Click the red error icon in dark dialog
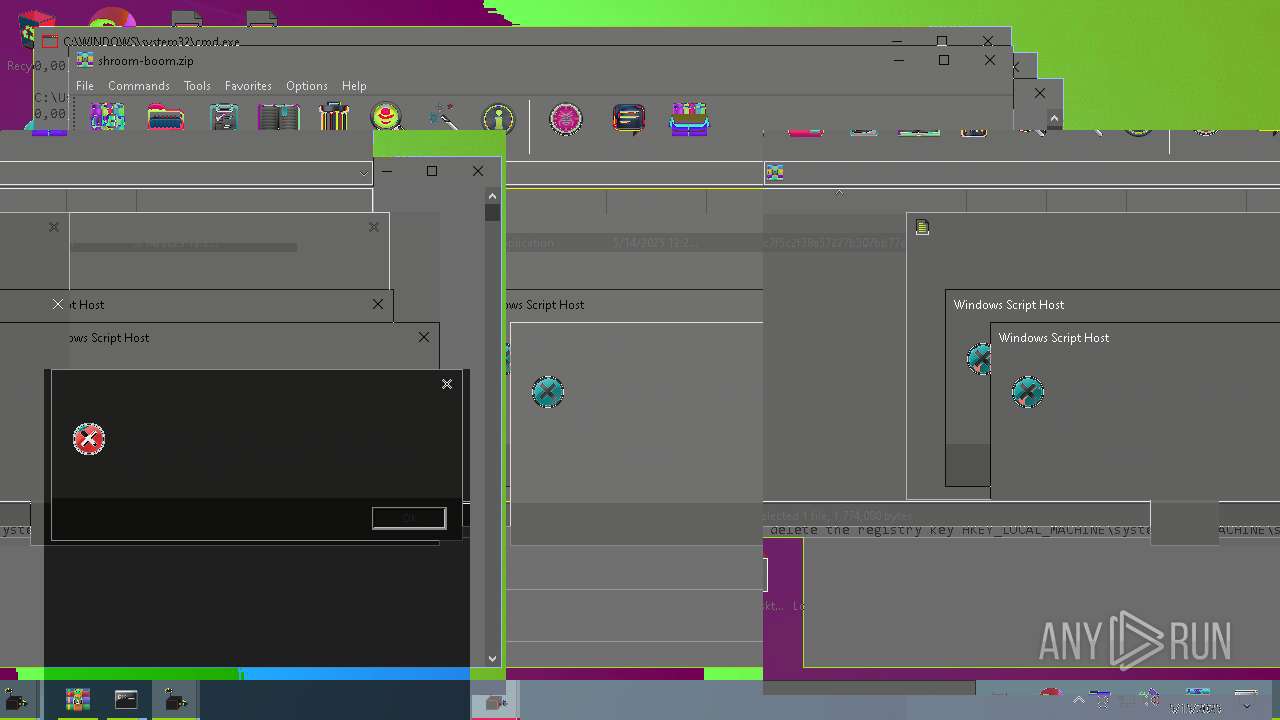1280x720 pixels. 89,439
